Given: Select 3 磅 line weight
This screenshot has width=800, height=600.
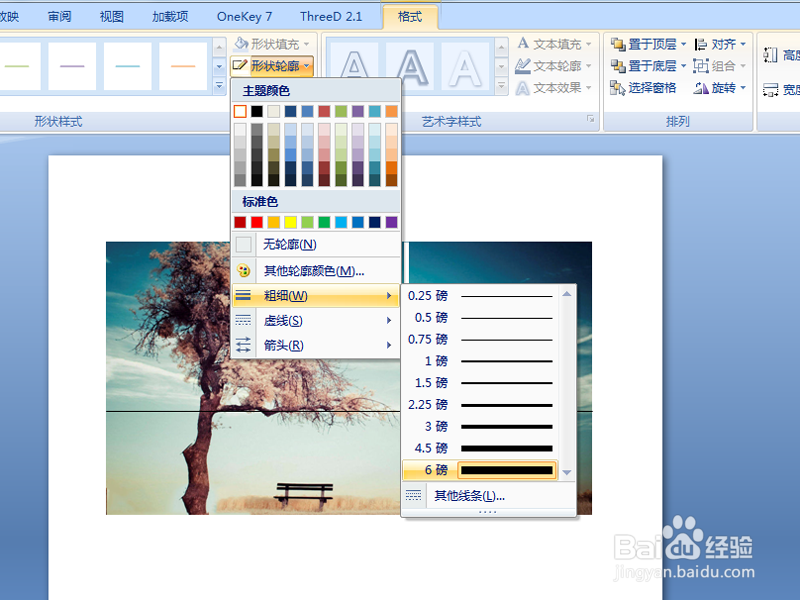Looking at the screenshot, I should [x=481, y=427].
